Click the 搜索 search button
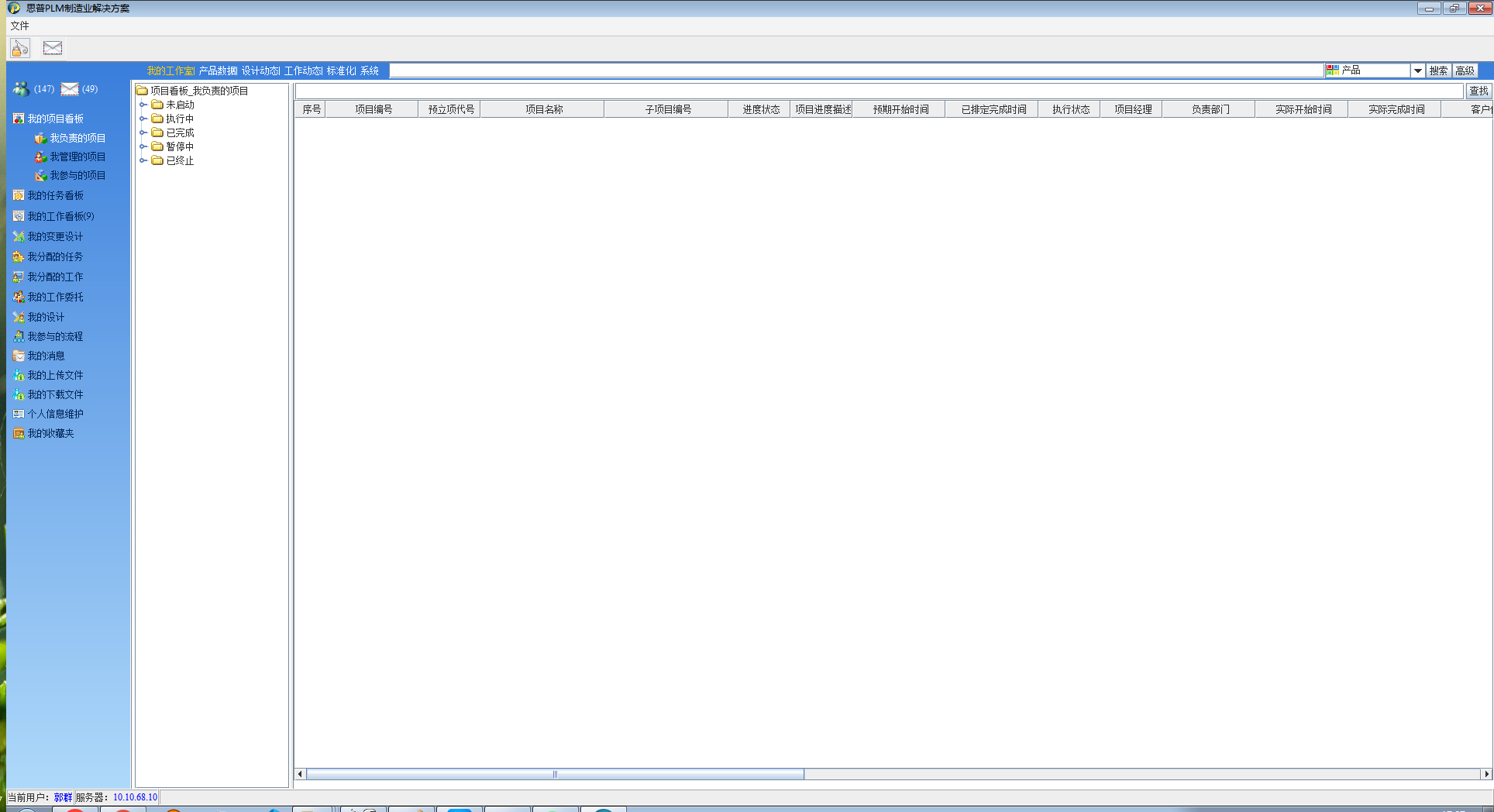Viewport: 1494px width, 812px height. (x=1437, y=70)
